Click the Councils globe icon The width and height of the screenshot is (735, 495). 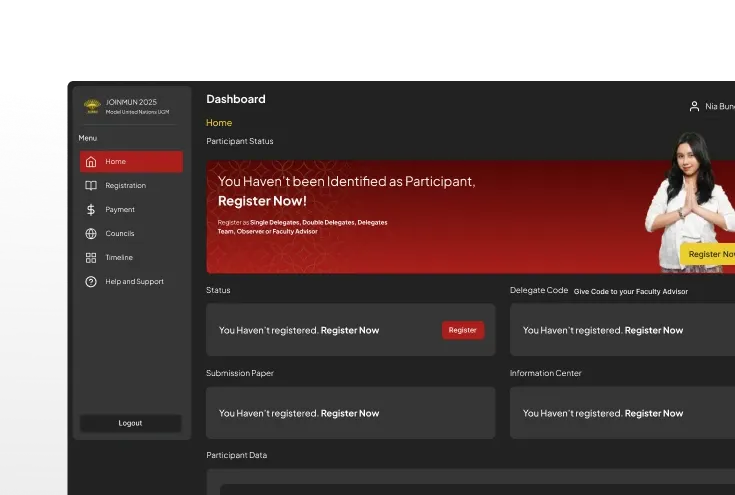(91, 233)
